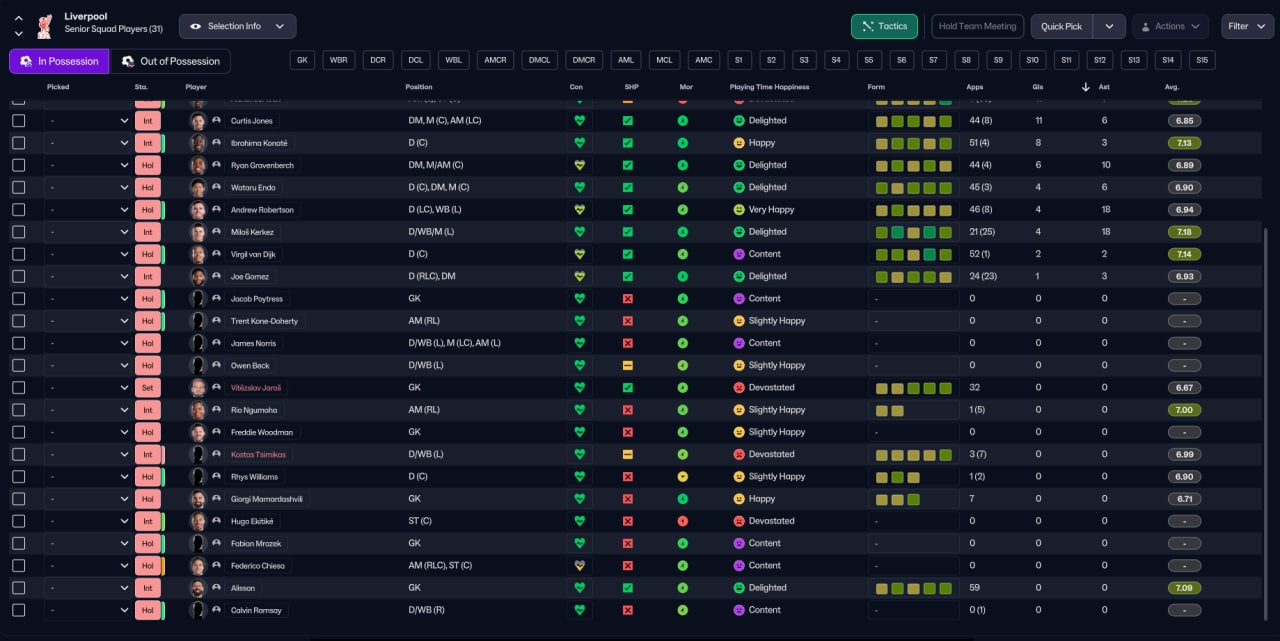1280x641 pixels.
Task: Sort by the Avg. column header
Action: tap(1172, 87)
